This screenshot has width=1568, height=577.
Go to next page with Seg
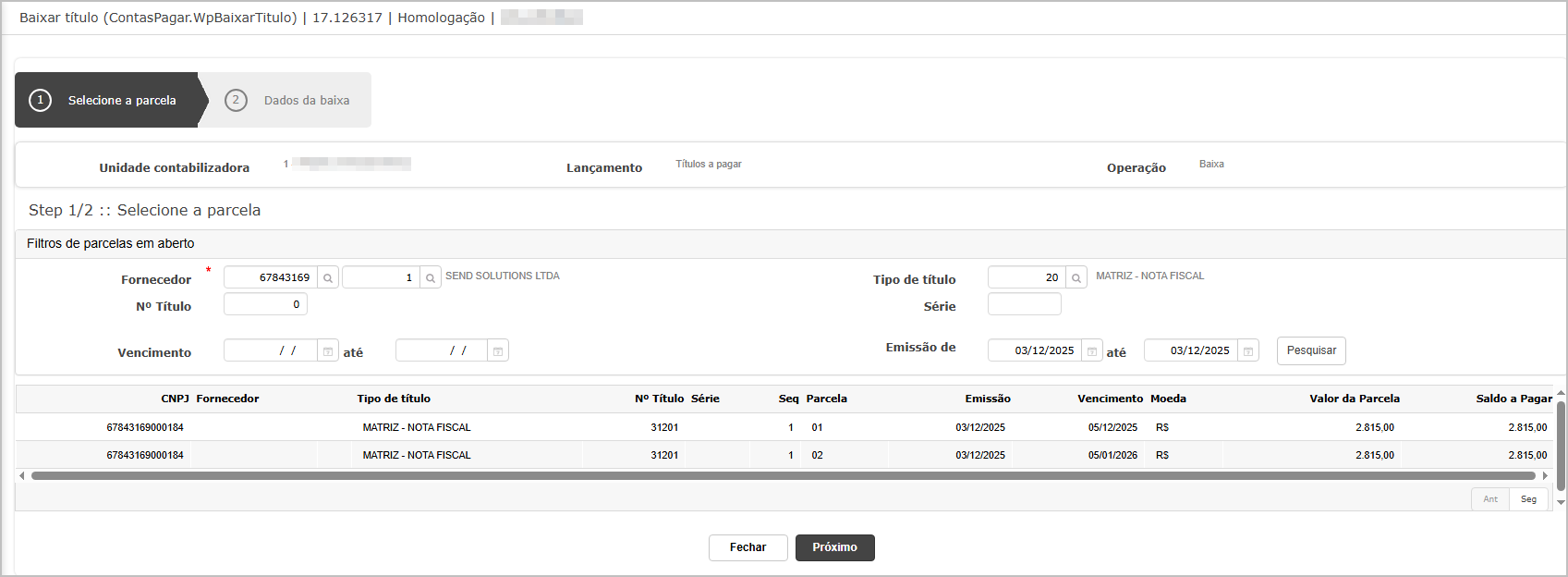[x=1528, y=499]
